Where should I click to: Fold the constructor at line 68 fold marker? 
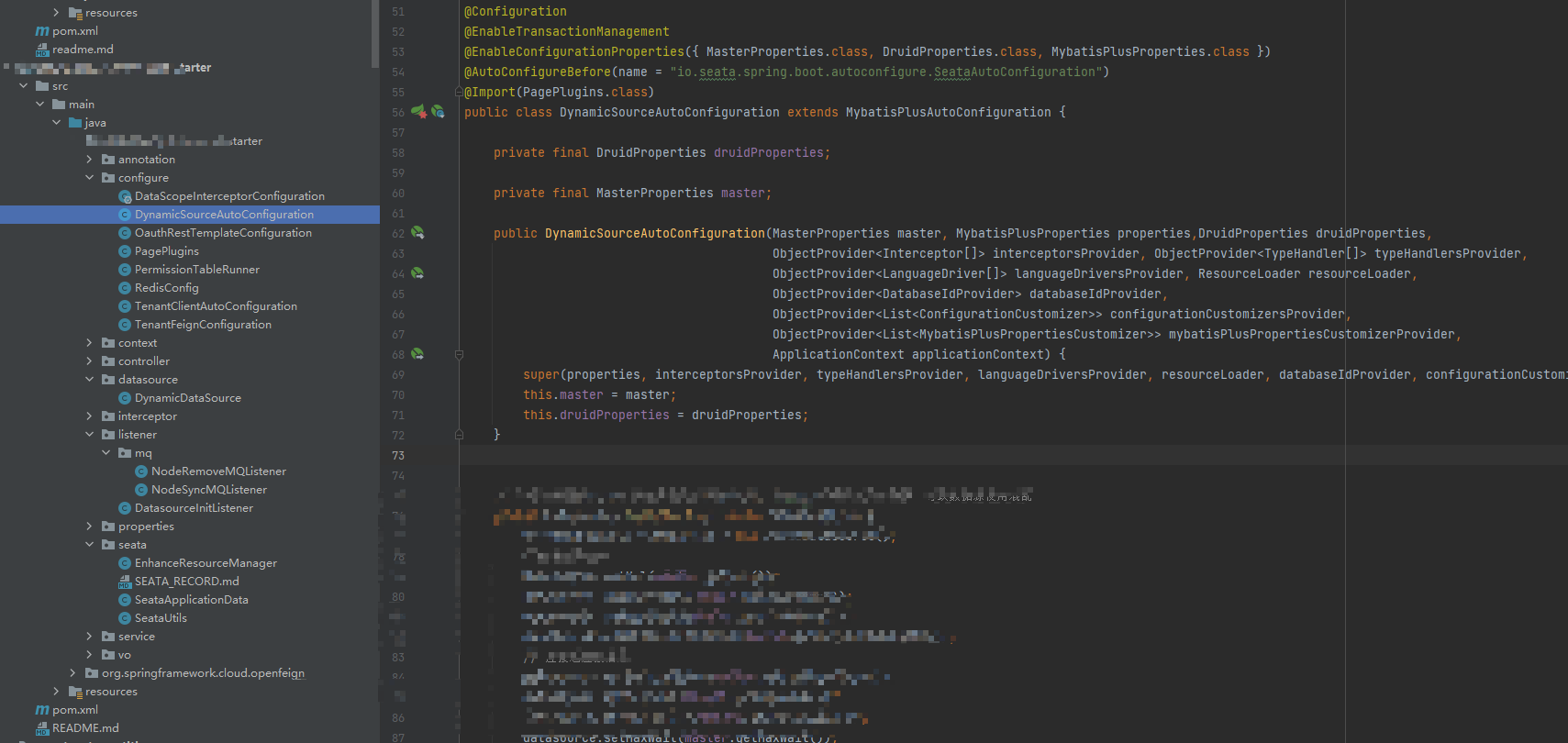[459, 354]
